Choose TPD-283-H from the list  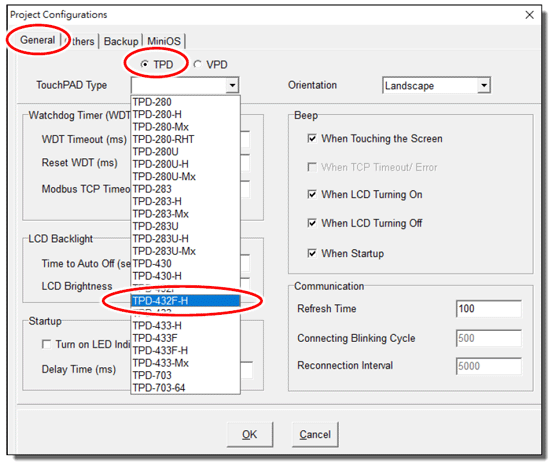click(185, 201)
